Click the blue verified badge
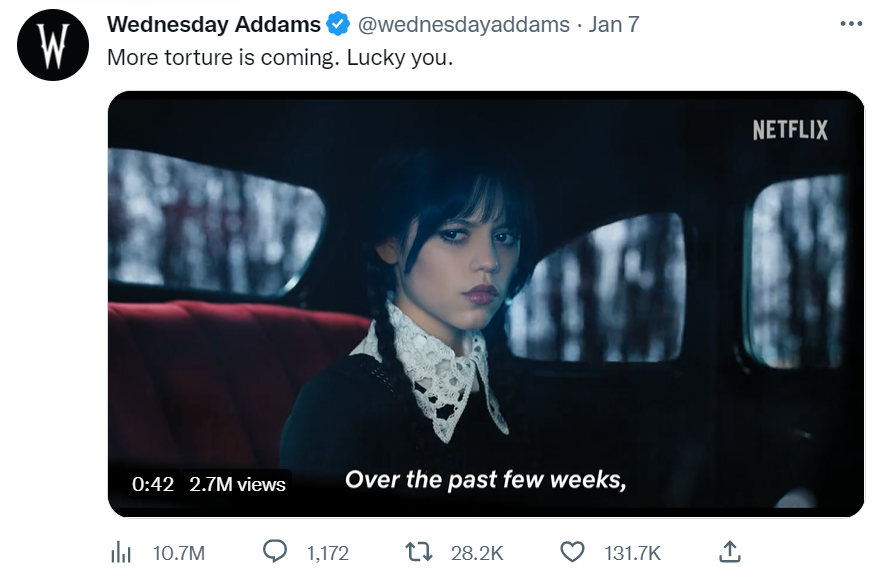The image size is (880, 574). [338, 24]
